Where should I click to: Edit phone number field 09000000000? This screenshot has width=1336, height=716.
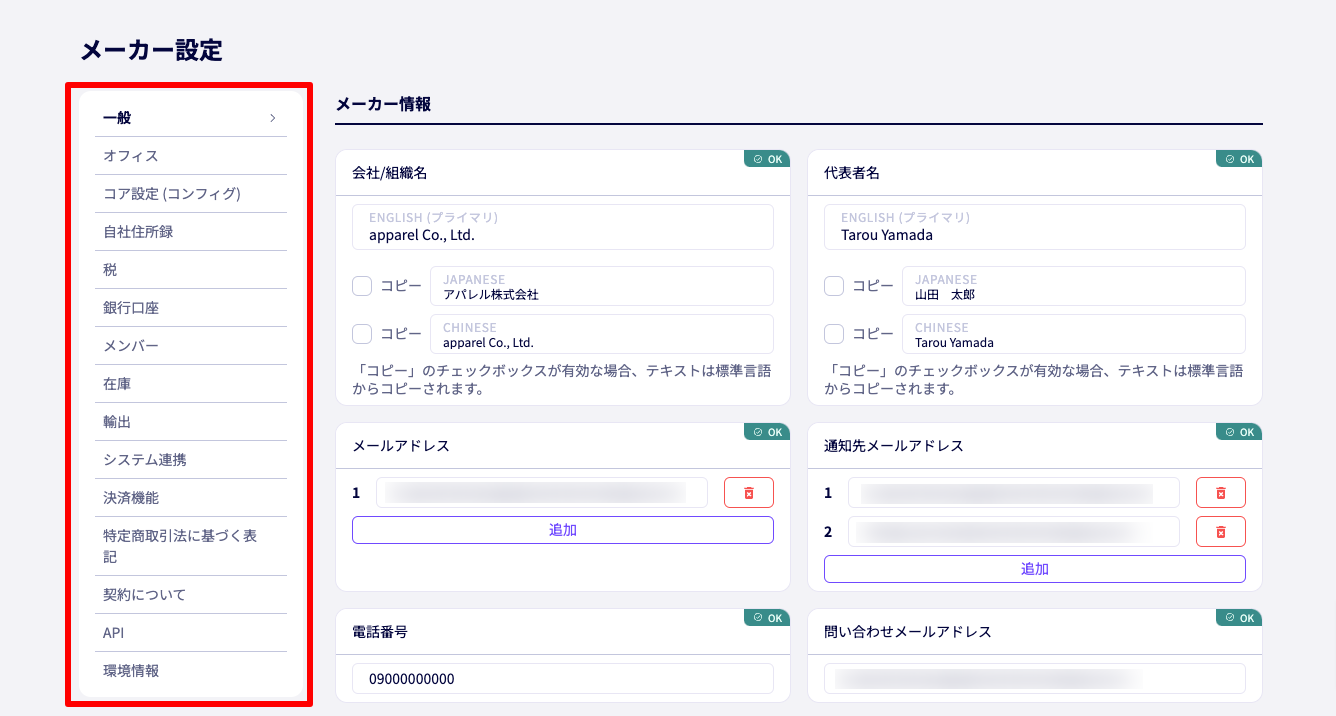coord(563,679)
